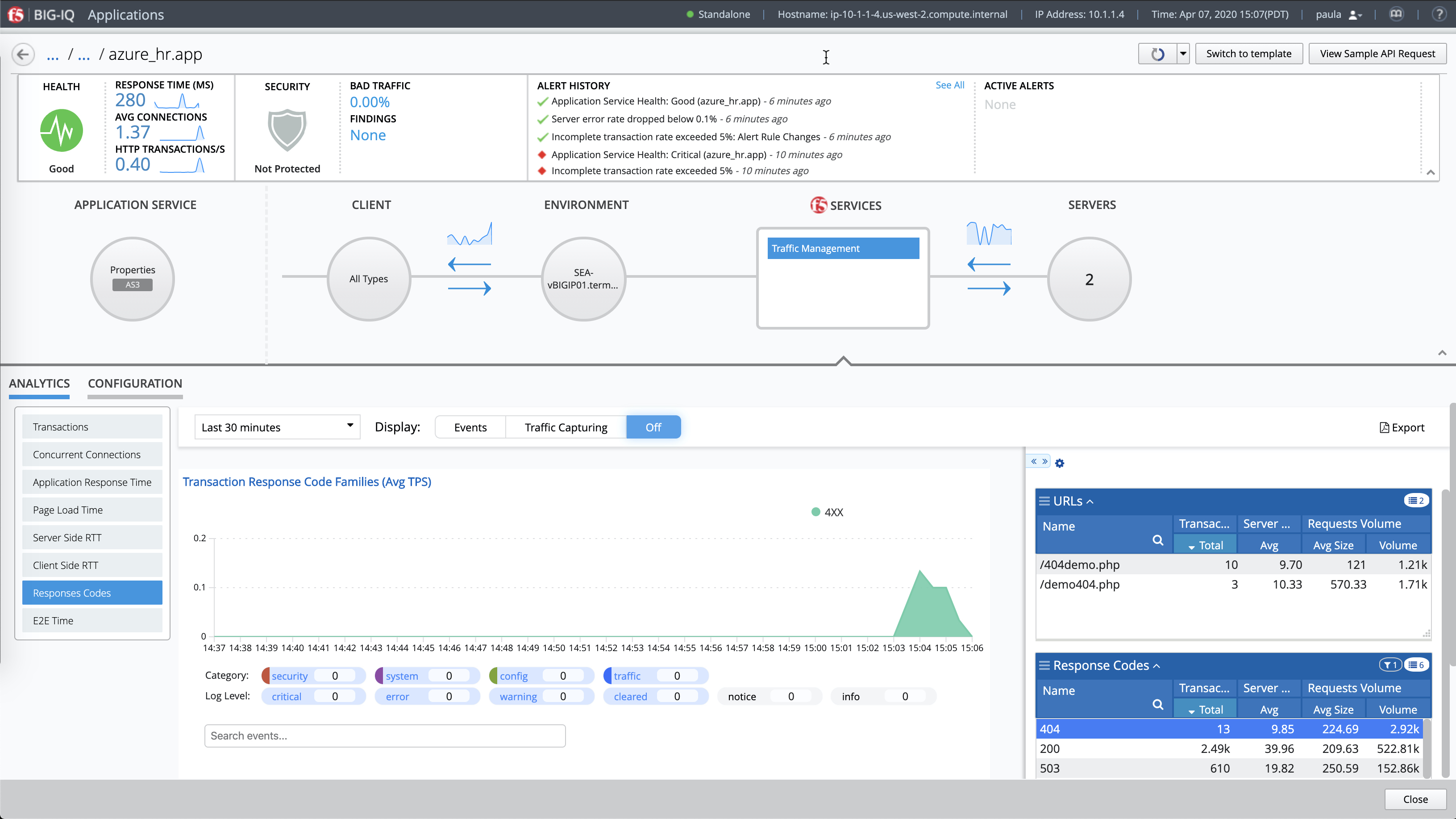Open dimensions pane settings gear icon
This screenshot has width=1456, height=819.
pyautogui.click(x=1060, y=463)
